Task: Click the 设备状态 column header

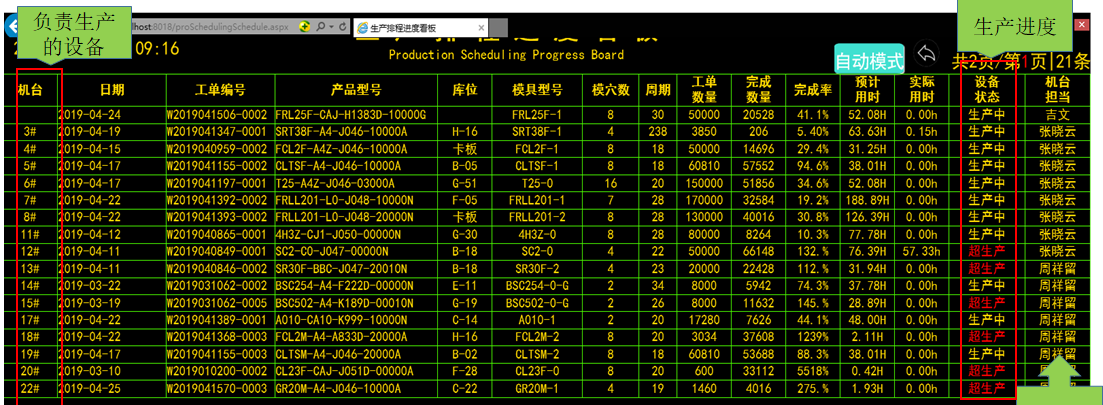Action: click(986, 89)
